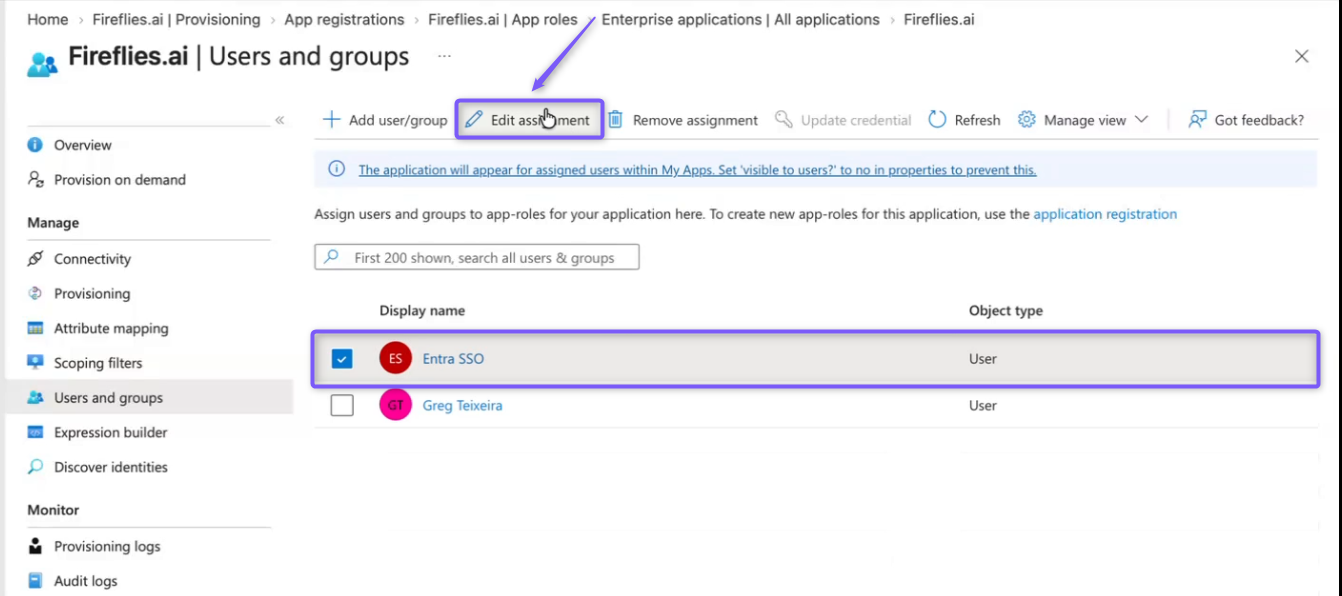Viewport: 1342px width, 596px height.
Task: Click the Remove assignment trash icon
Action: click(616, 120)
